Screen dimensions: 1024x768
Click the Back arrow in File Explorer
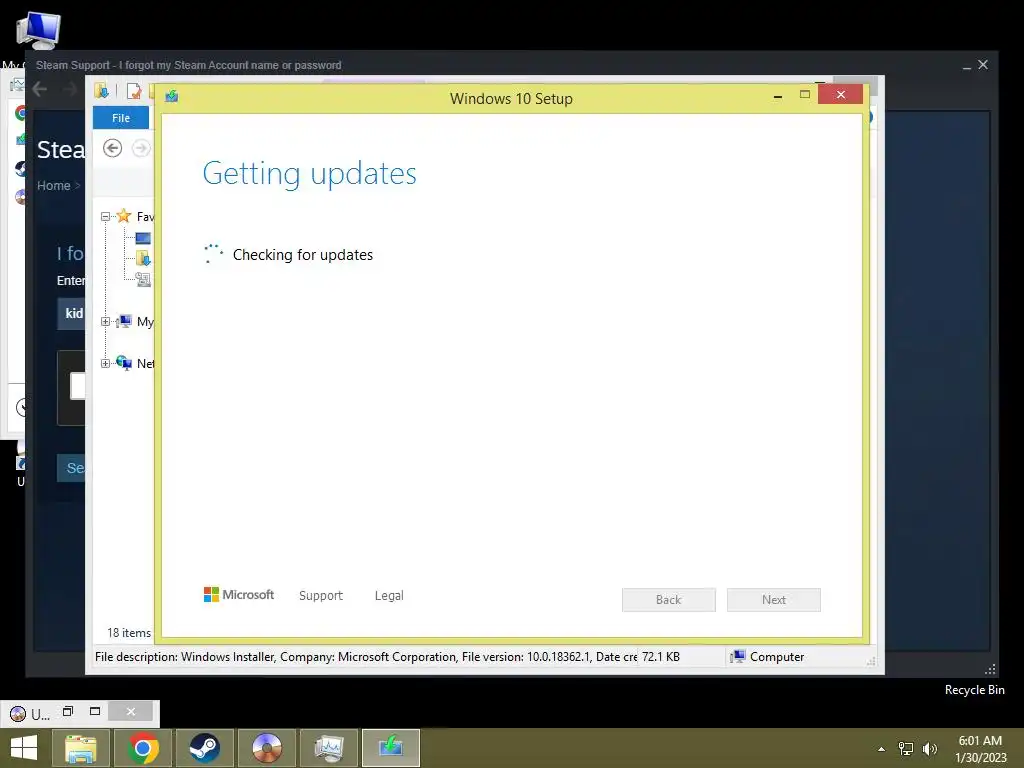tap(112, 148)
